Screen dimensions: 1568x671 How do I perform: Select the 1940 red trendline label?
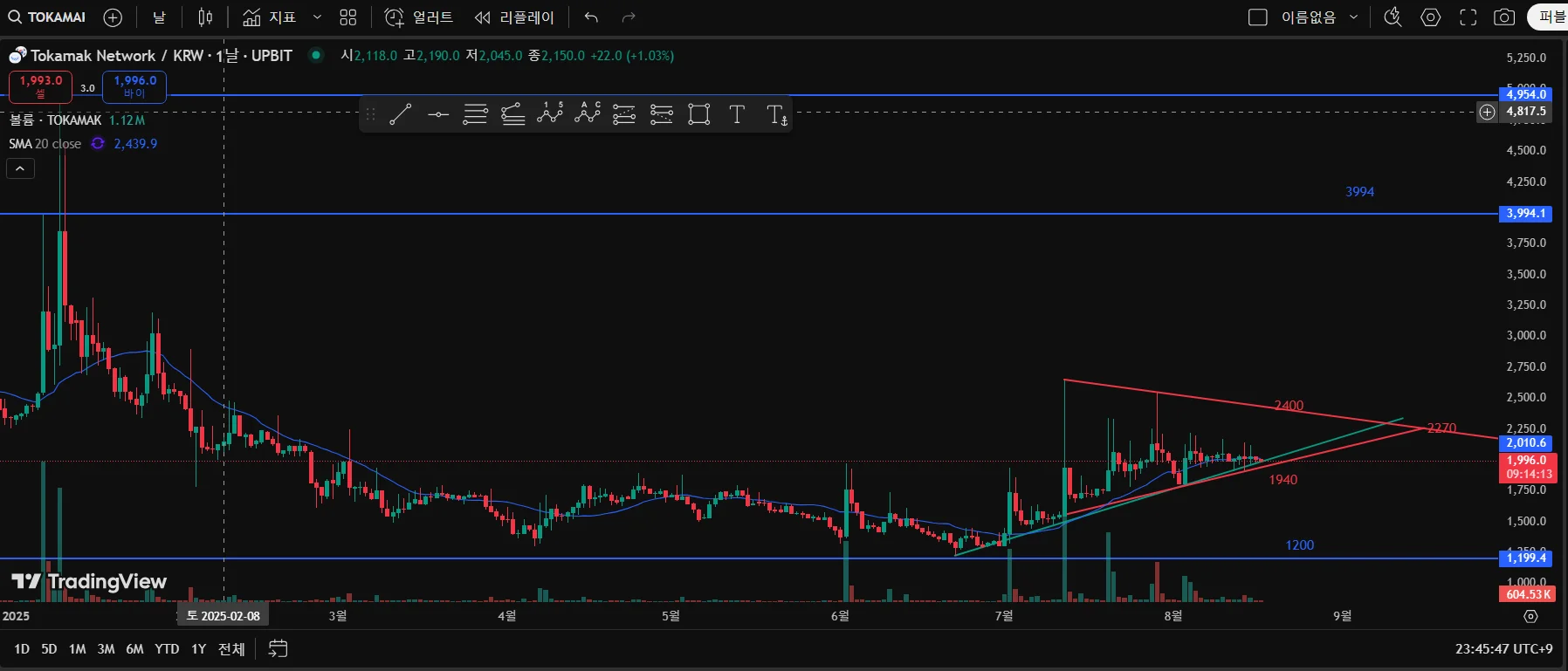pyautogui.click(x=1283, y=480)
